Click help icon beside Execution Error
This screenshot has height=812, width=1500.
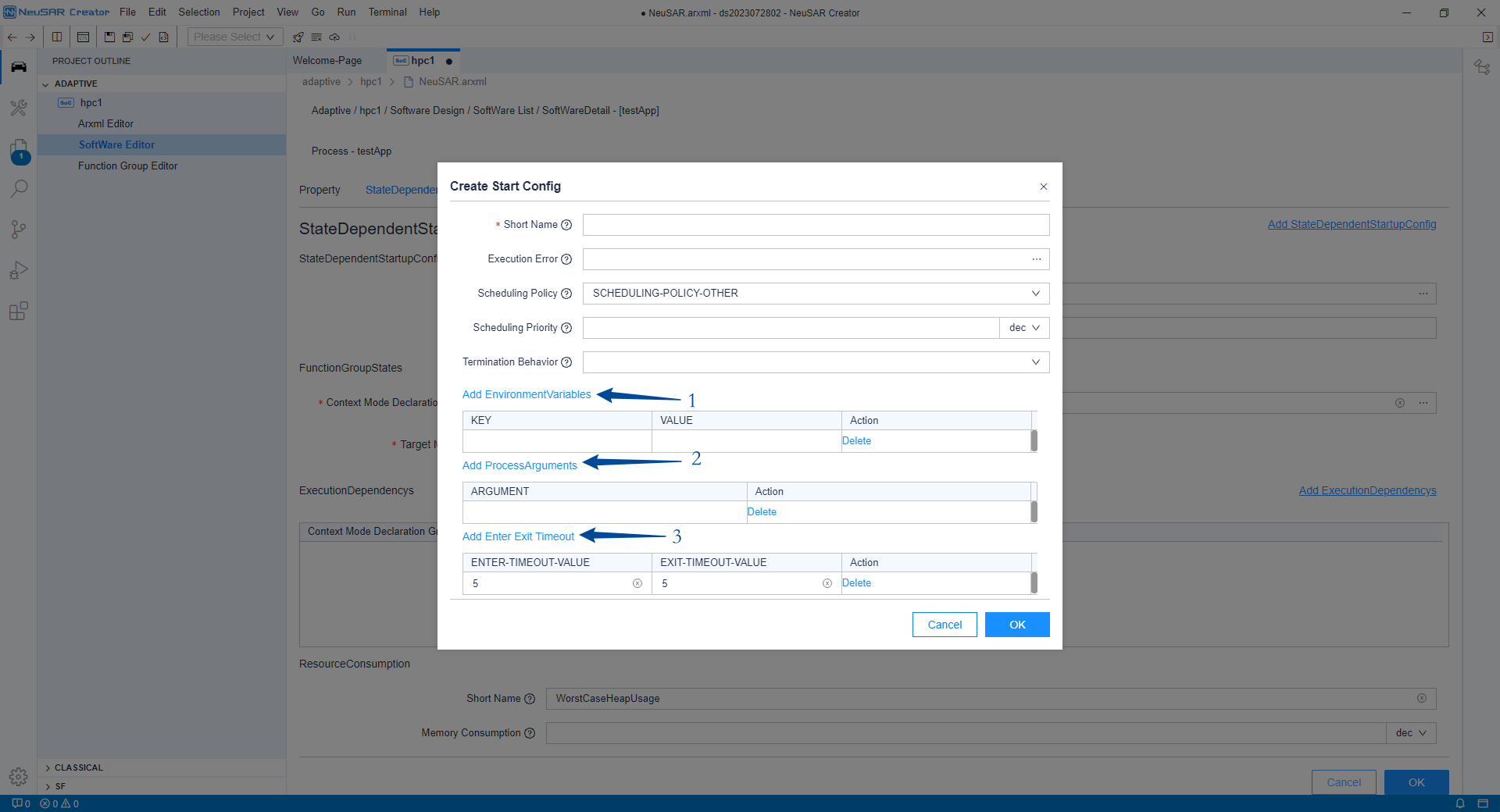(x=566, y=259)
